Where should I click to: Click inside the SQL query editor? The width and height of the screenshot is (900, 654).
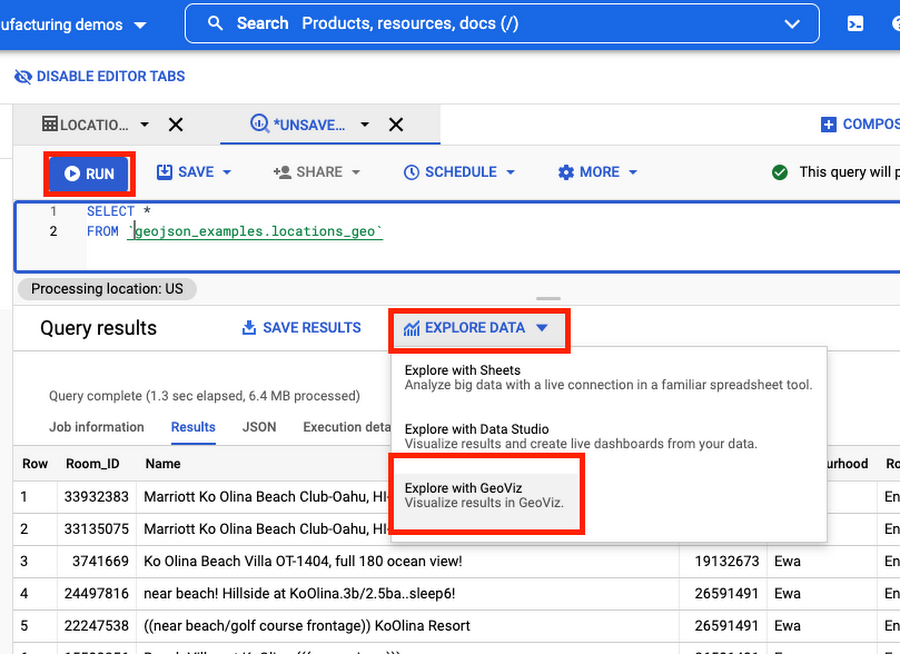click(x=457, y=236)
